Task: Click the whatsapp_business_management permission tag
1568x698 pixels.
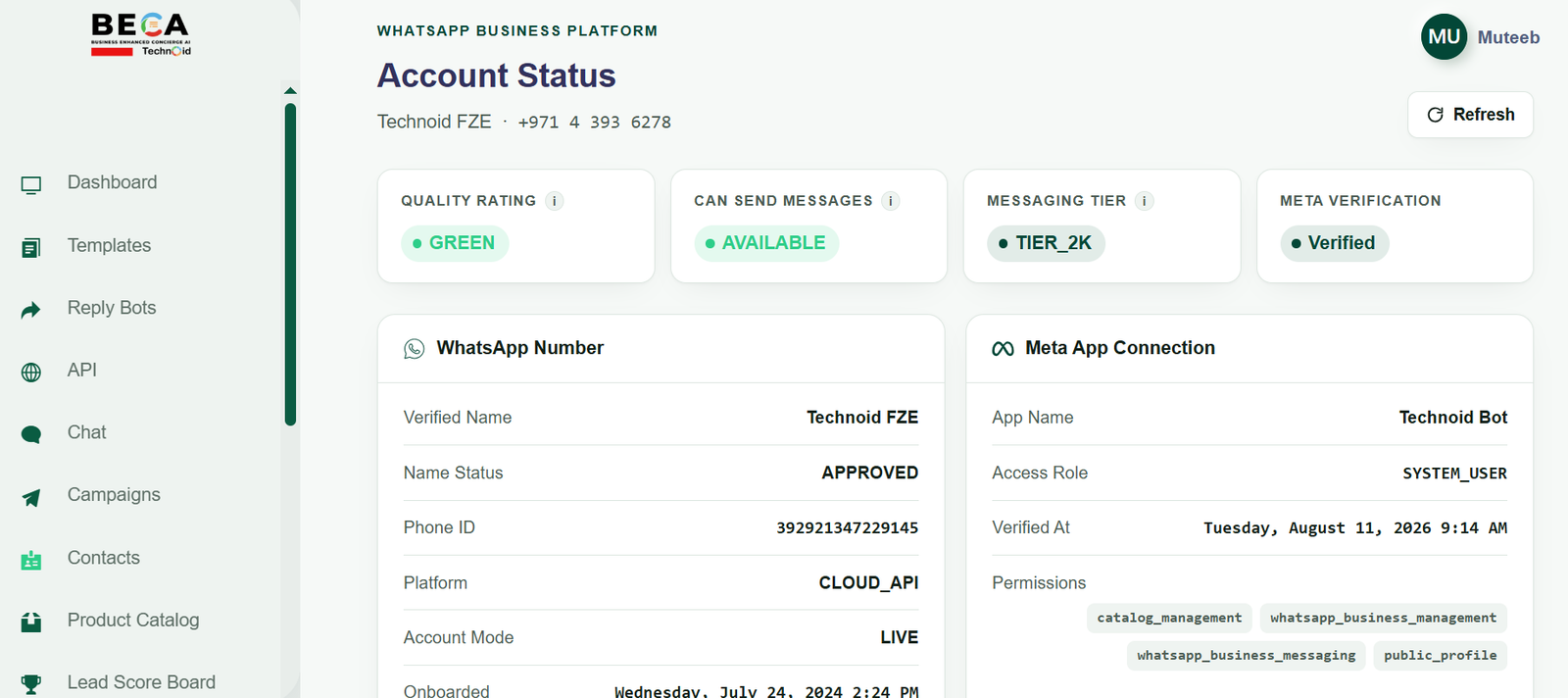Action: point(1383,618)
